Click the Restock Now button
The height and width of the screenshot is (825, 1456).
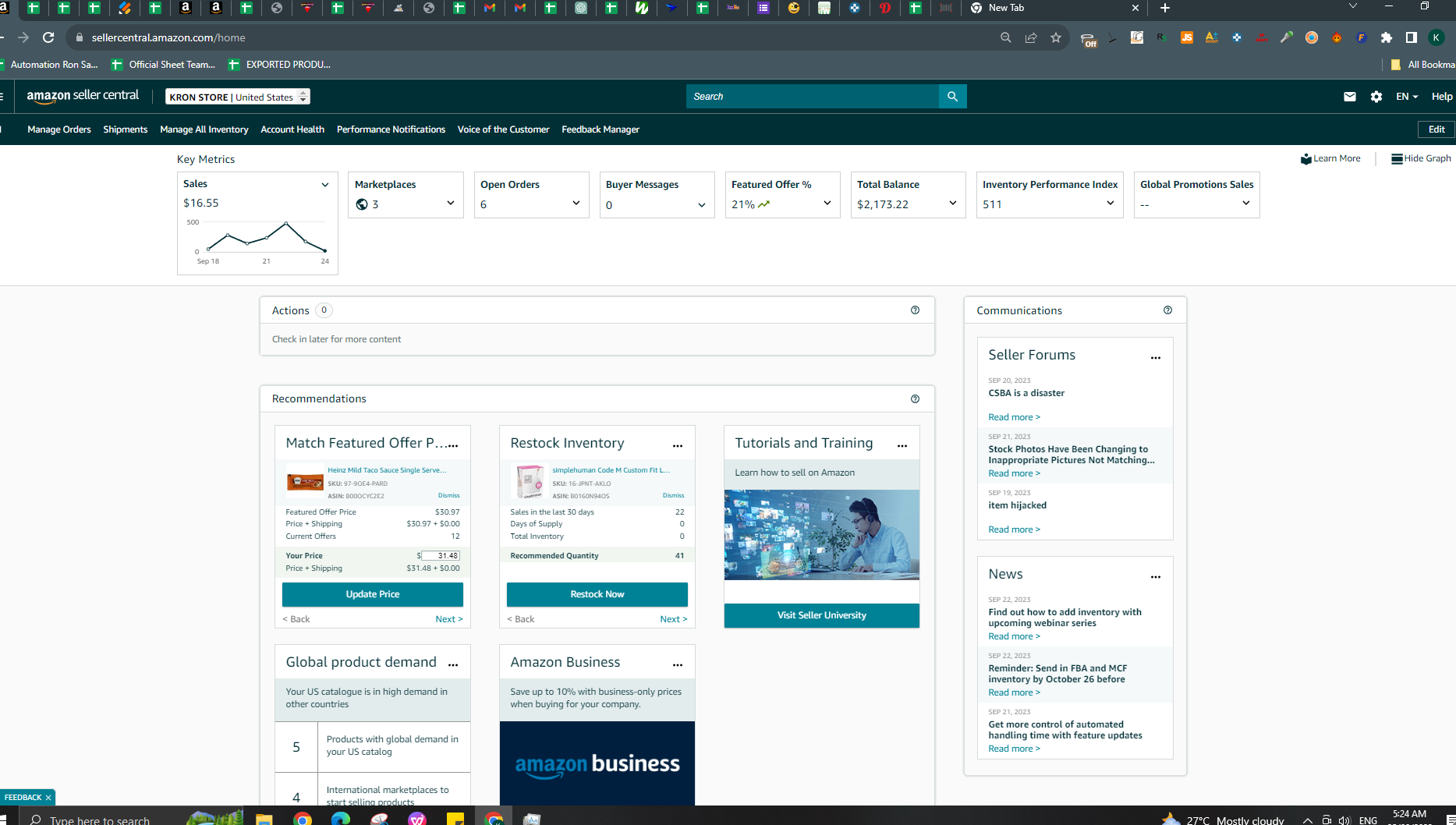[597, 594]
